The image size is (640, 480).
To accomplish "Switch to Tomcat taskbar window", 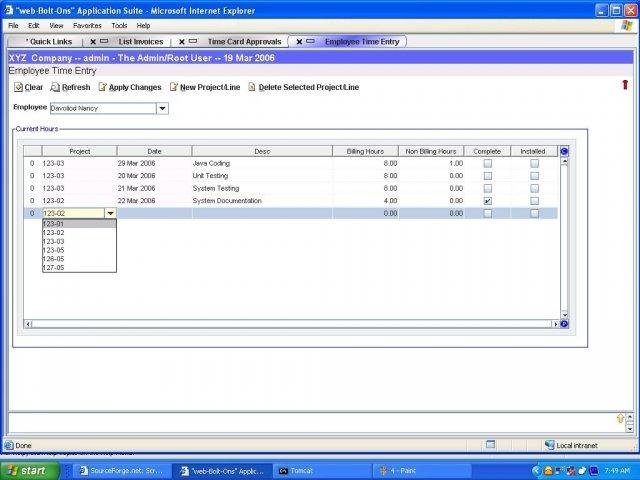I will coord(322,471).
